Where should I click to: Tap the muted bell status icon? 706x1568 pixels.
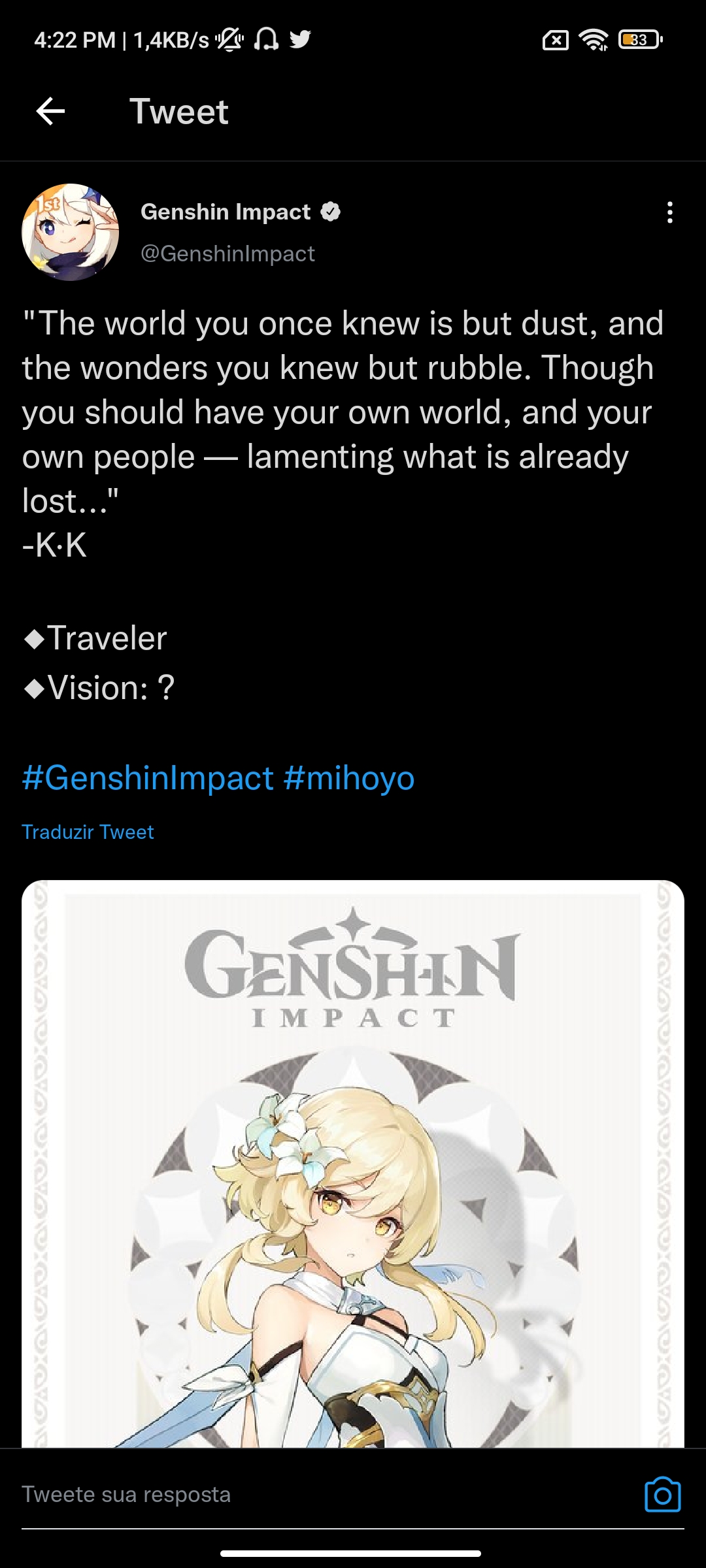229,39
